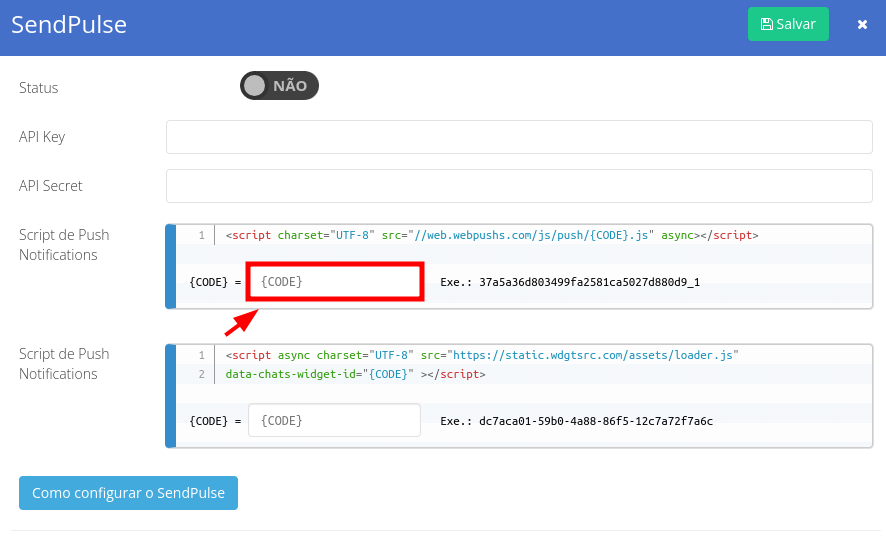The image size is (886, 547).
Task: Click the example code dc7aca01-59b0-4a88-86f5-12c7a72f7a6c
Action: [596, 421]
